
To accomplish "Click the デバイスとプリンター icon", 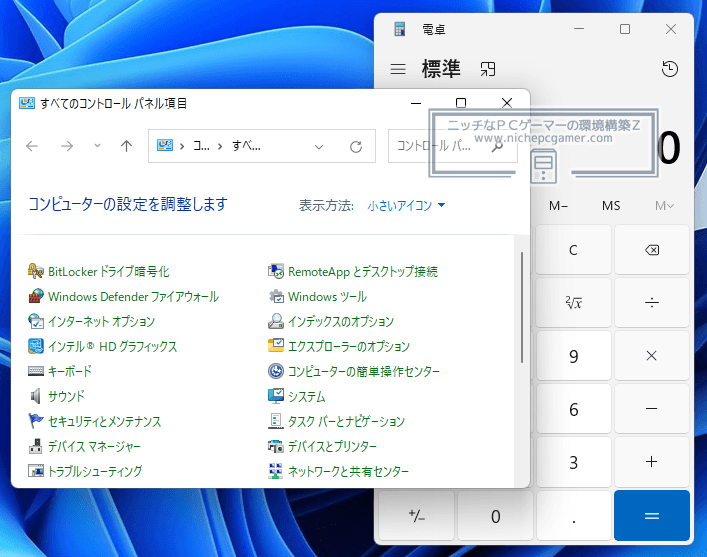I will tap(275, 446).
